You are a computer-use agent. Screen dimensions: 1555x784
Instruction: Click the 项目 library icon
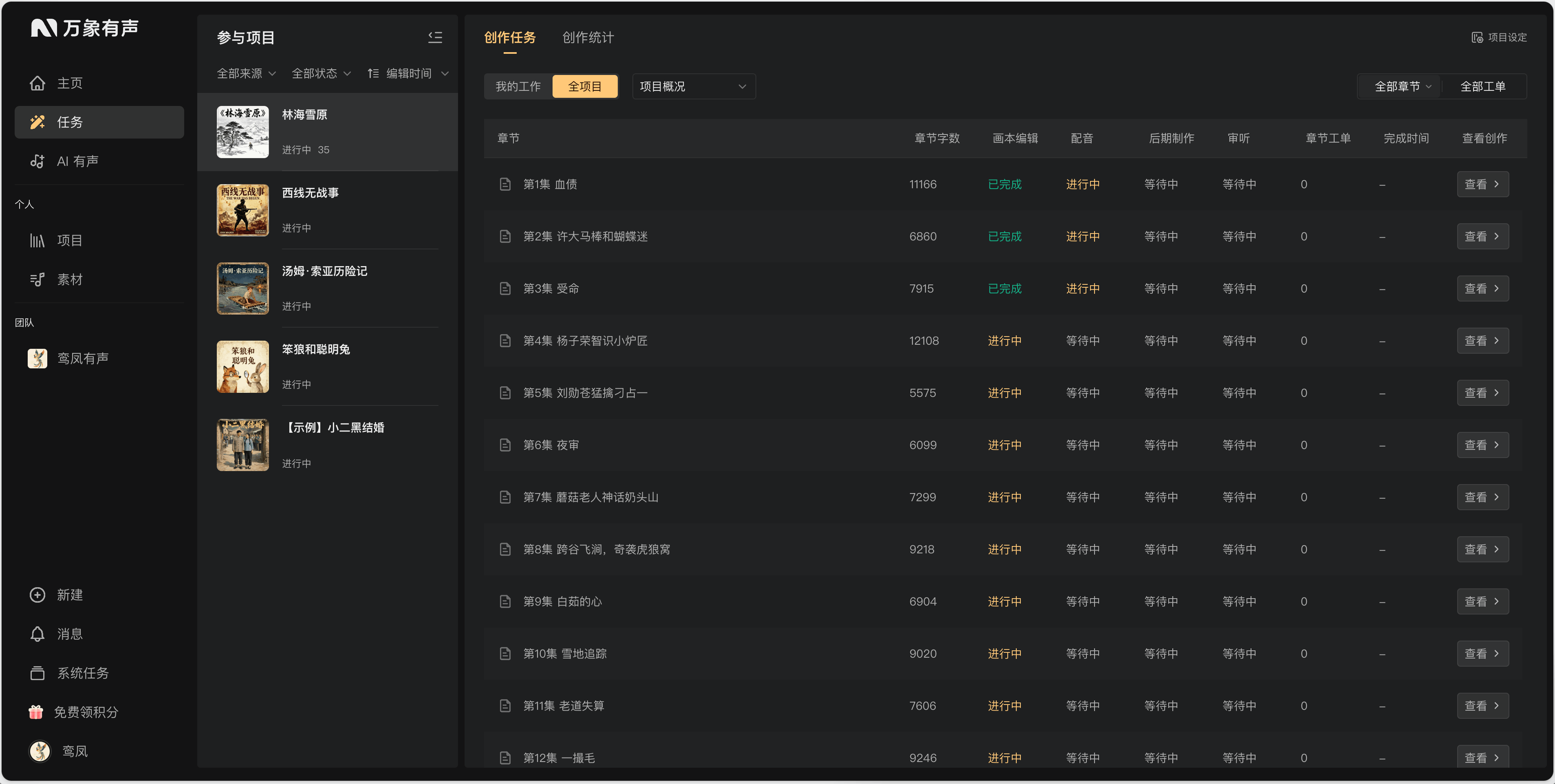(37, 240)
